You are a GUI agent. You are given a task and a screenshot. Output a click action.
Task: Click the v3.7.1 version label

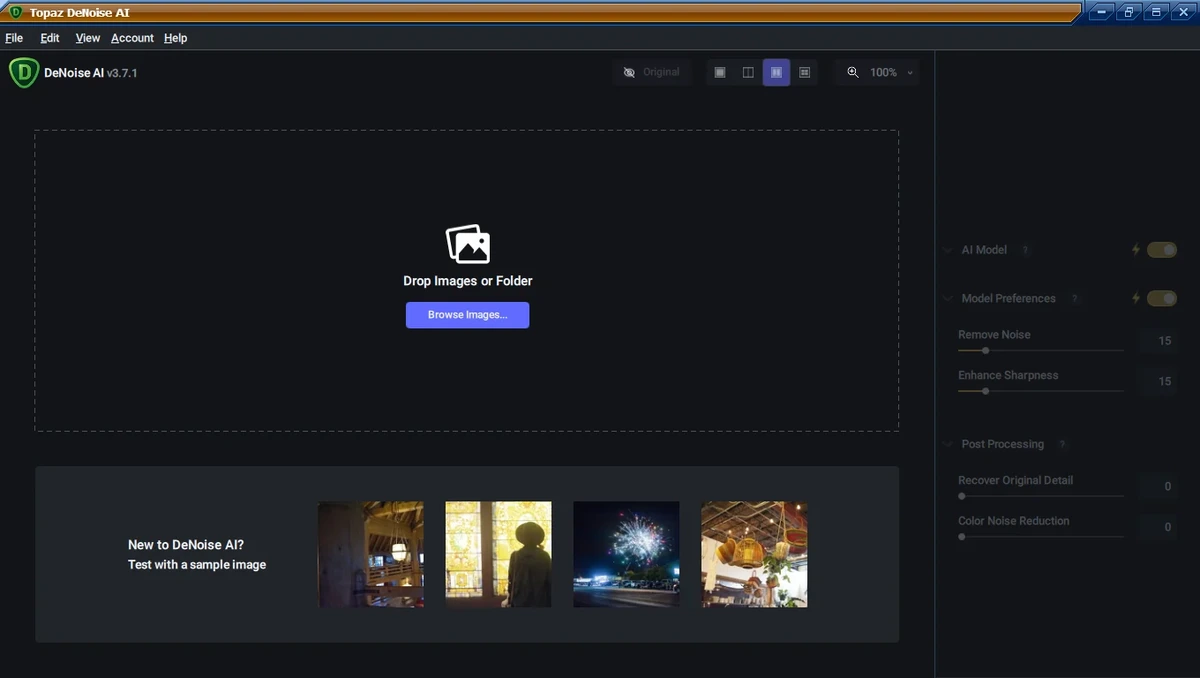click(122, 73)
